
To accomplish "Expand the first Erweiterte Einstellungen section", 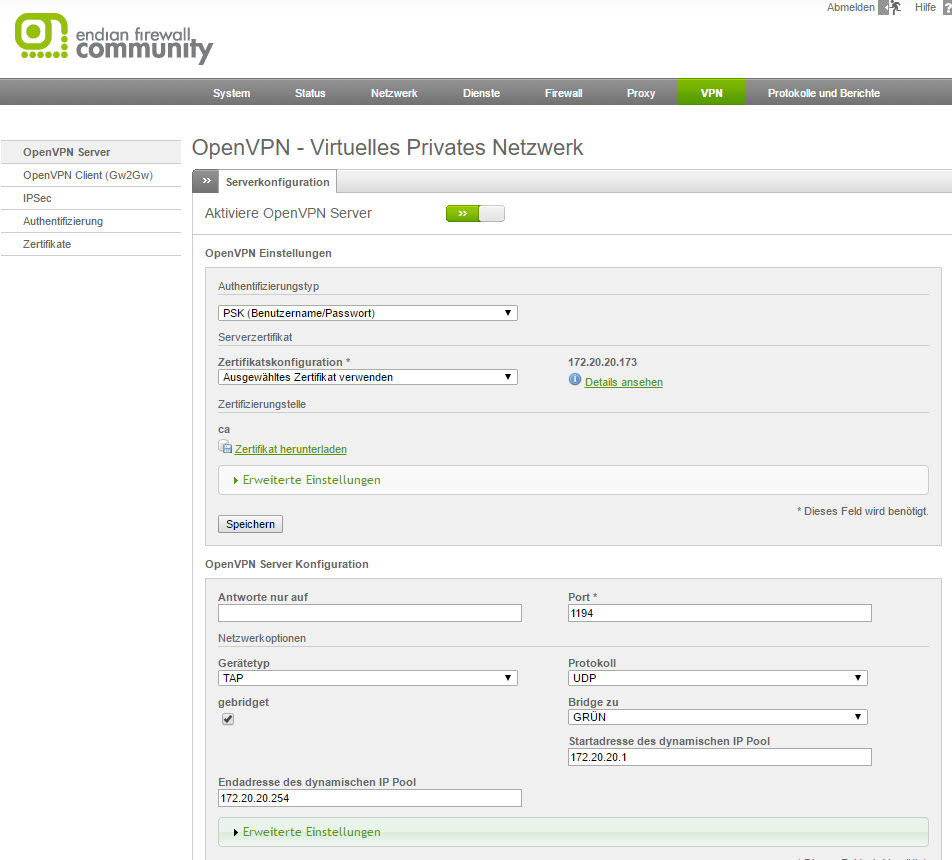I will coord(311,480).
